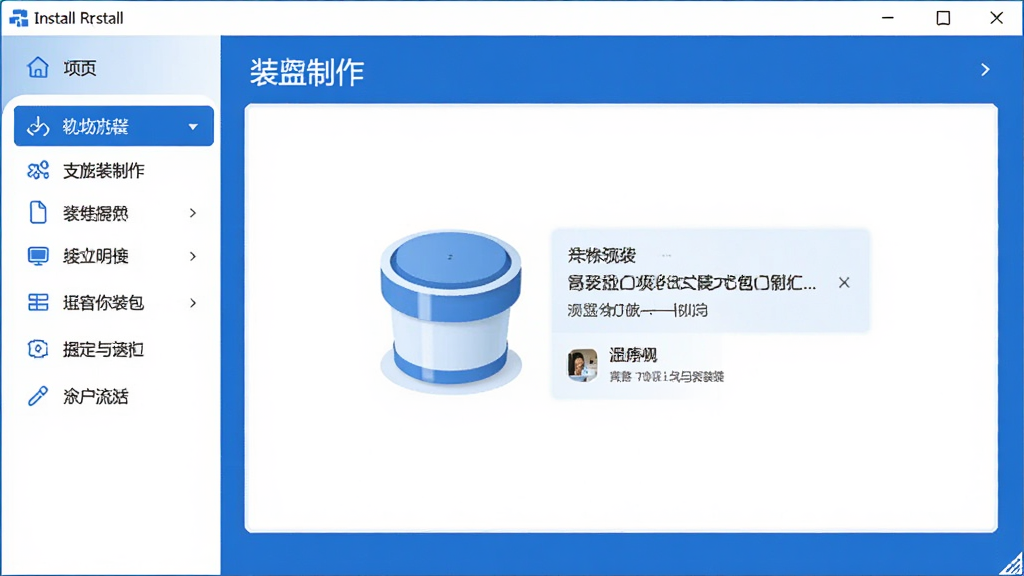Maximize the Install Rrstall window
Image resolution: width=1024 pixels, height=576 pixels.
943,18
